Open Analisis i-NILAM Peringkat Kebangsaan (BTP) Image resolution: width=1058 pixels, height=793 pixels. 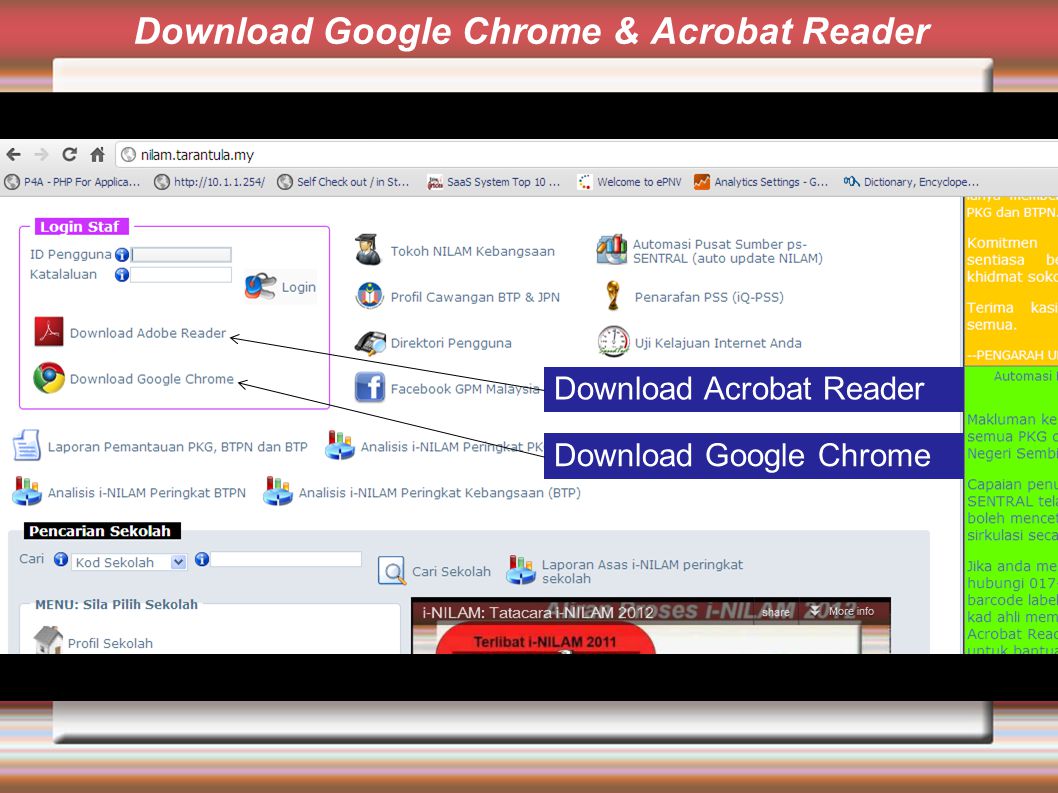point(439,493)
